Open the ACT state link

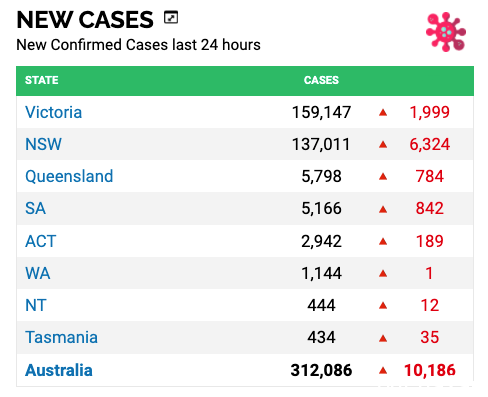point(40,241)
